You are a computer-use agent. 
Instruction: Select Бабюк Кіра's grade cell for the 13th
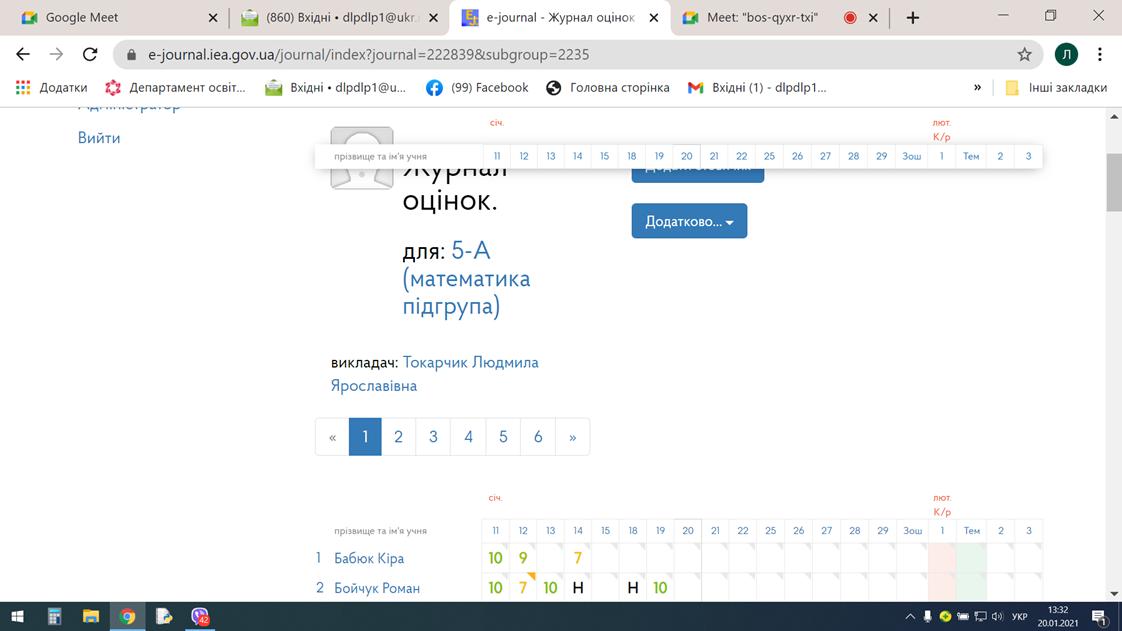click(x=550, y=558)
